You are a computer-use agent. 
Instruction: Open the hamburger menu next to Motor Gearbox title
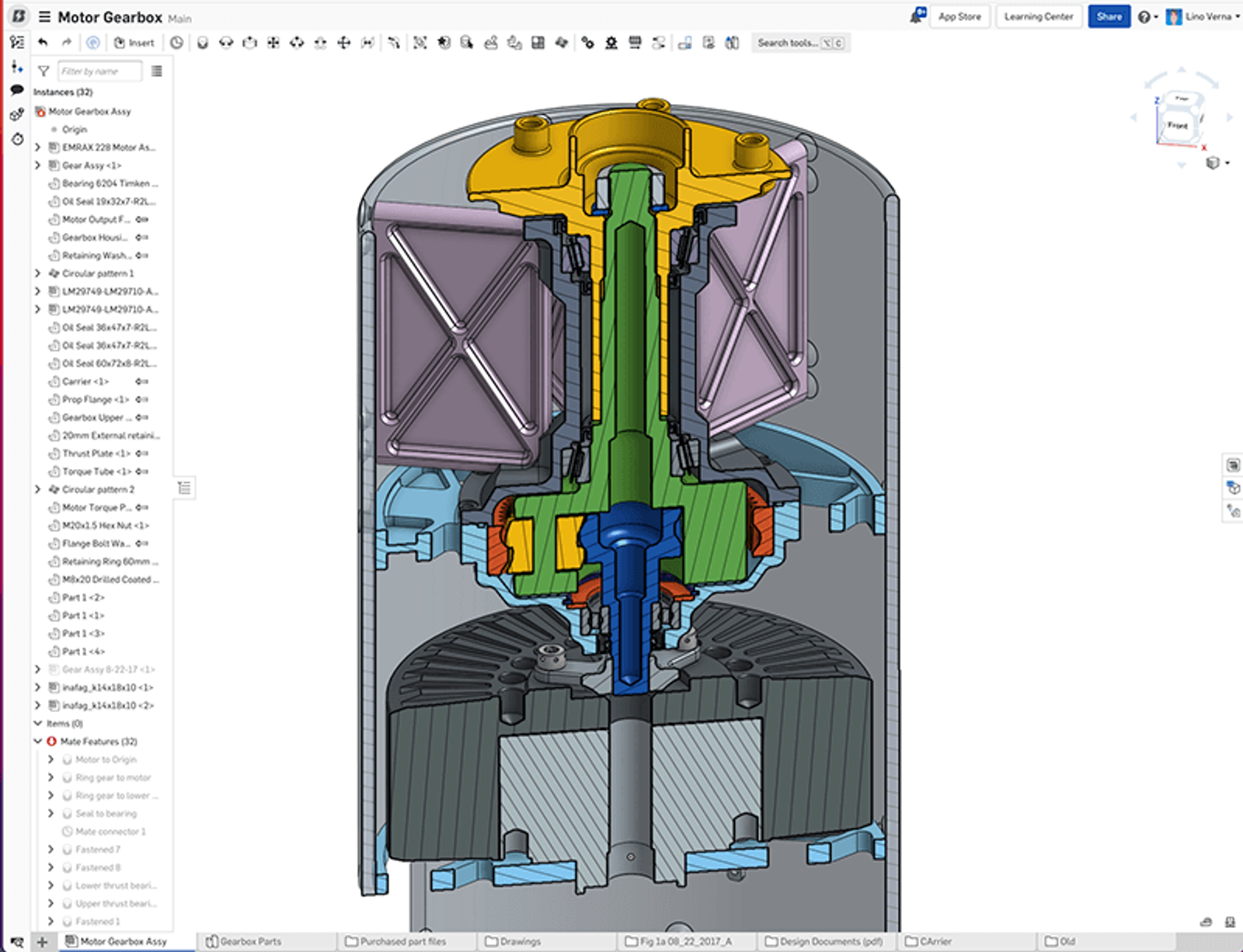click(x=47, y=17)
